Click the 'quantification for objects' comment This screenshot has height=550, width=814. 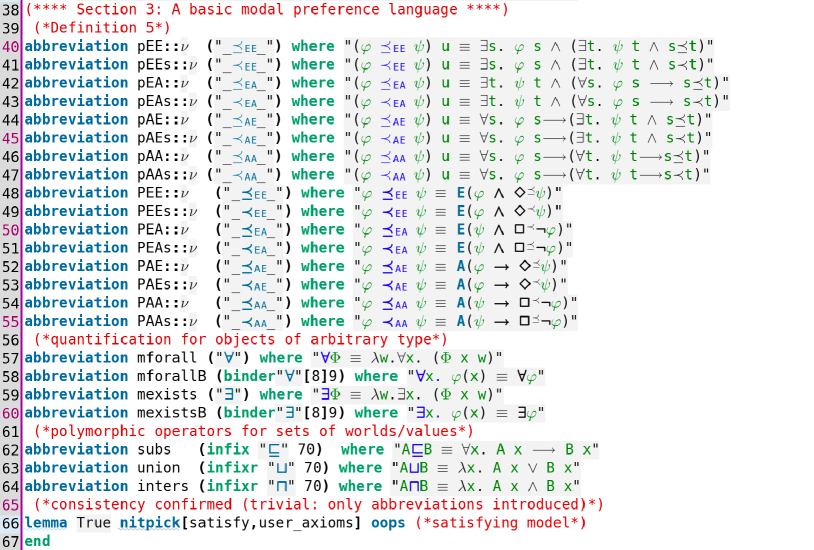tap(241, 339)
